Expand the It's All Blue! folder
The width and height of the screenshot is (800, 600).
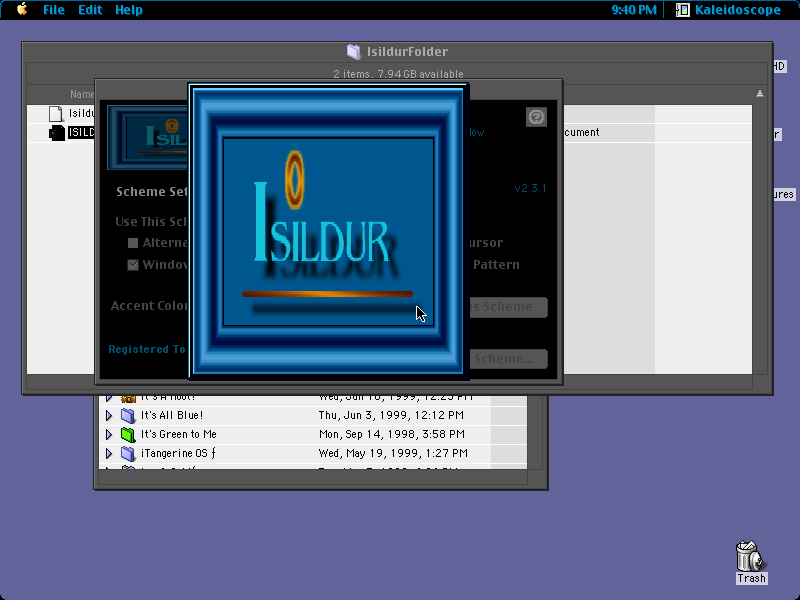coord(109,415)
